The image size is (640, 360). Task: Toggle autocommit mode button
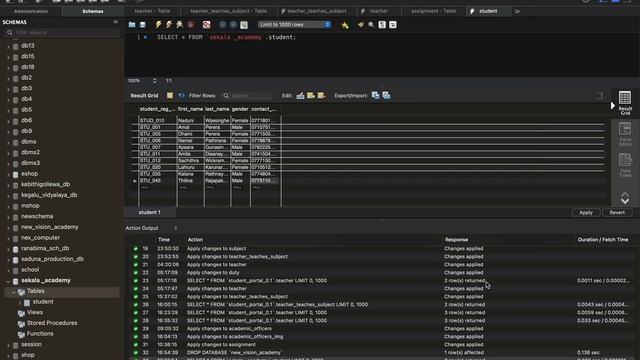[x=244, y=25]
